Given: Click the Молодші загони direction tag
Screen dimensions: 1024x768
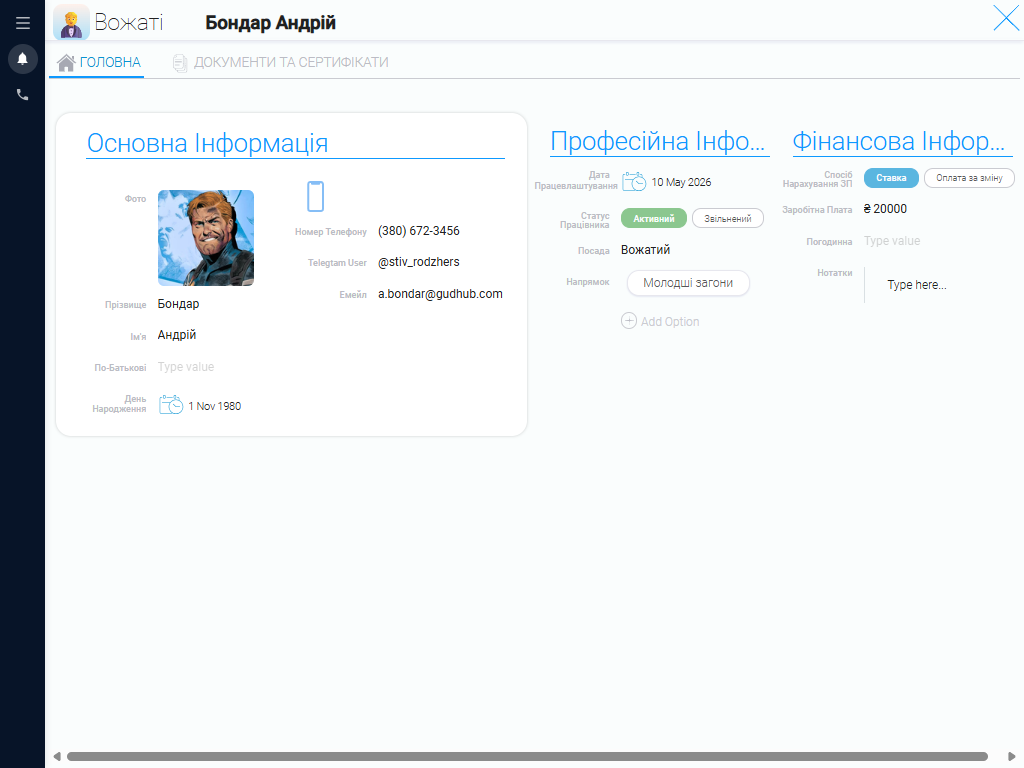Looking at the screenshot, I should [688, 283].
